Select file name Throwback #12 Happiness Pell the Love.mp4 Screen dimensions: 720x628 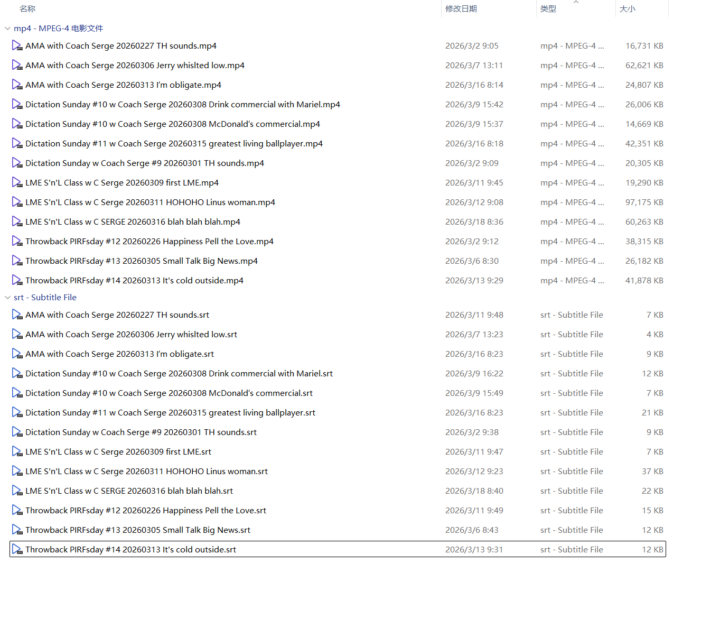[149, 241]
